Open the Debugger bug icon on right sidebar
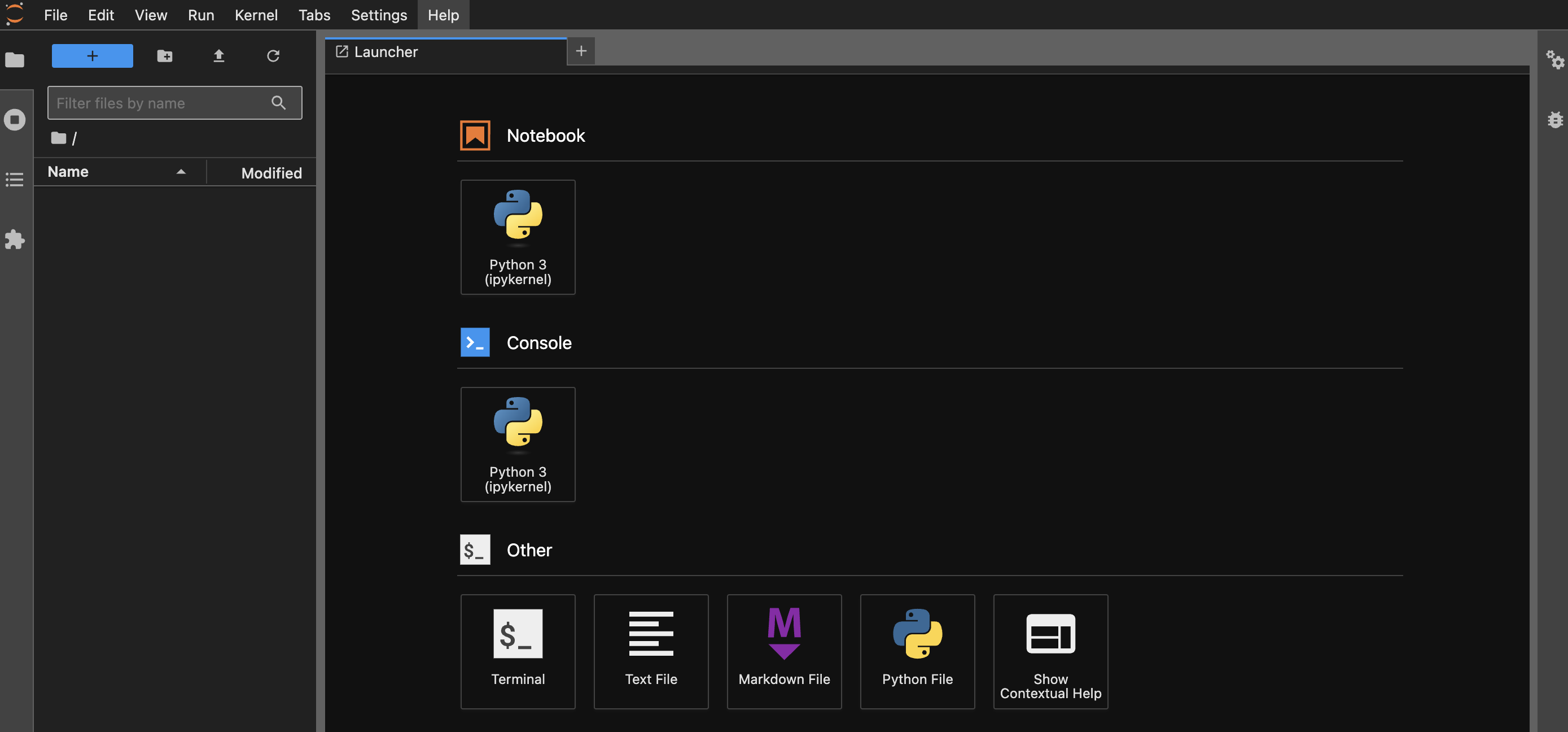1568x732 pixels. click(x=1554, y=119)
